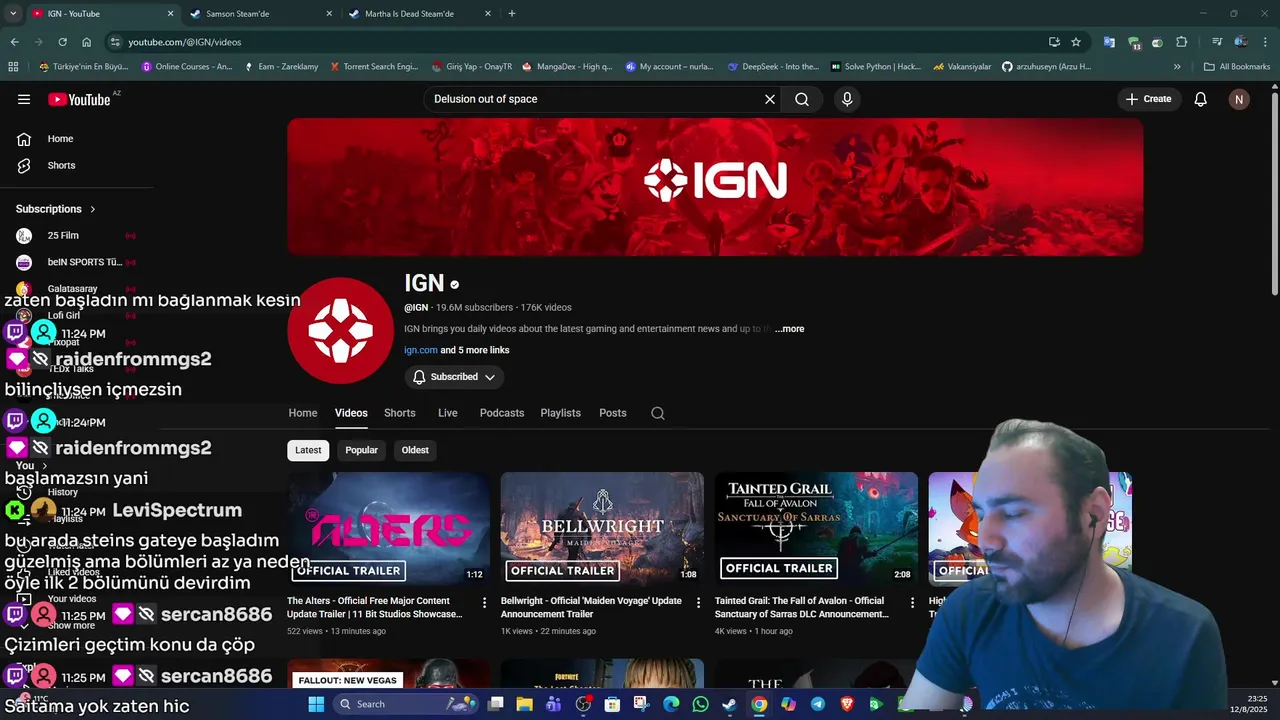The image size is (1280, 720).
Task: Open The Alters trailer thumbnail
Action: point(388,529)
